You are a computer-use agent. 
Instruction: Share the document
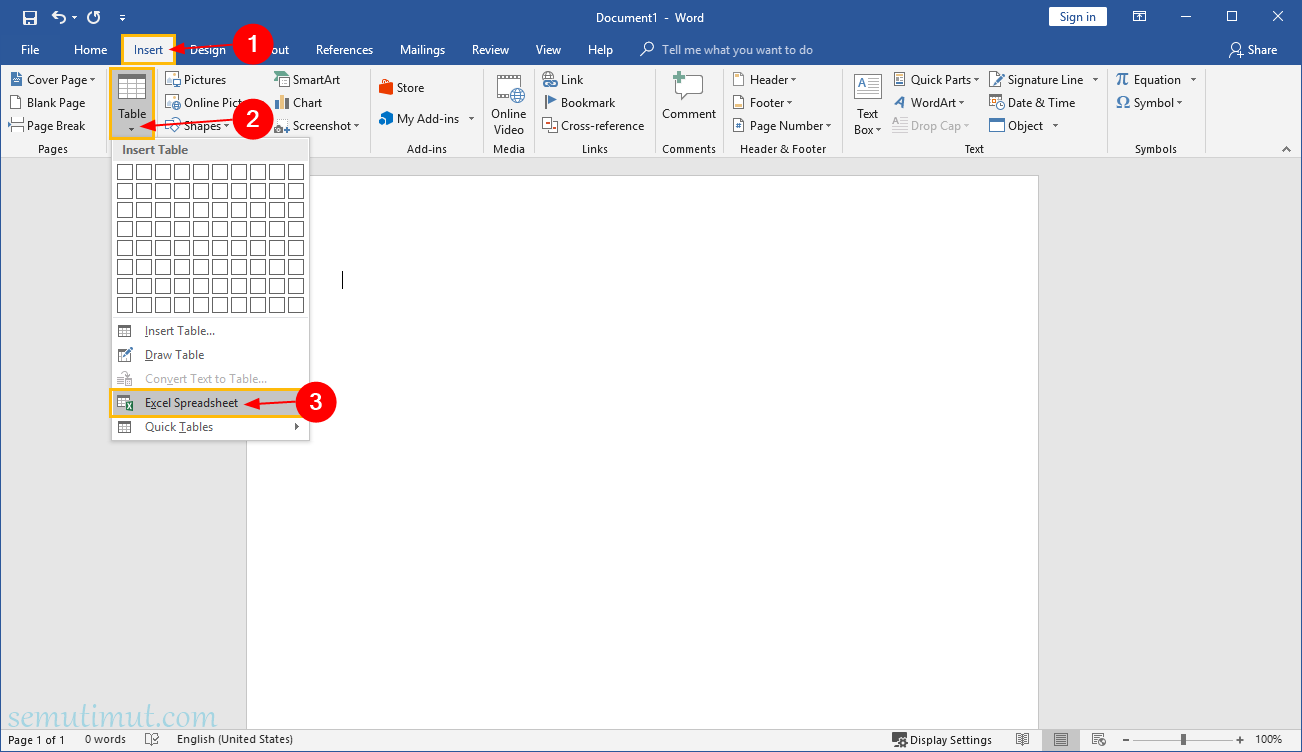[1253, 50]
